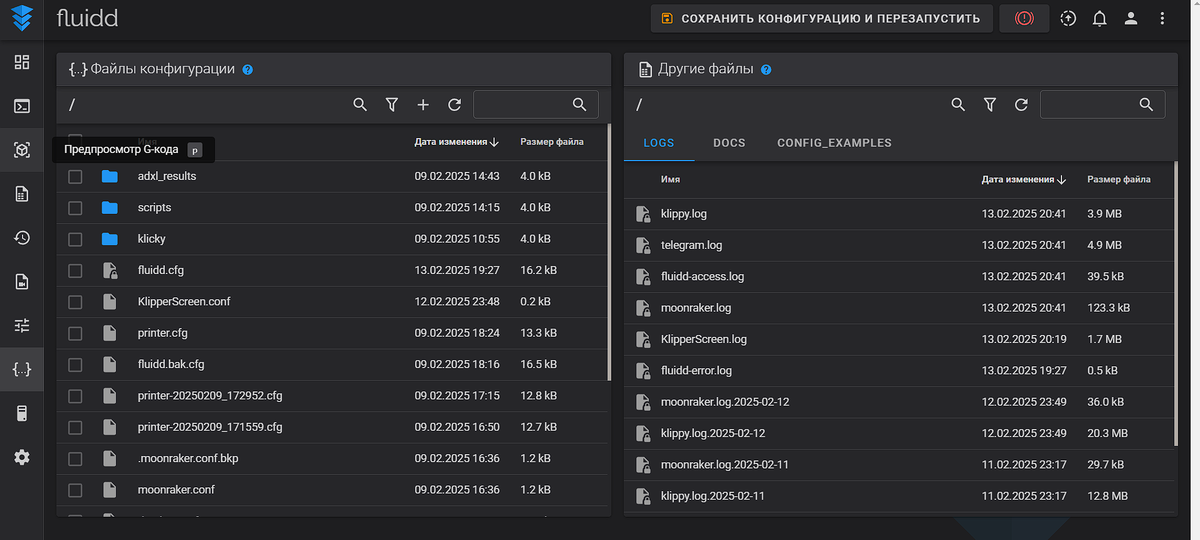Screen dimensions: 1200x540
Task: Select the fluidd.bak.cfg checkbox
Action: pyautogui.click(x=75, y=364)
